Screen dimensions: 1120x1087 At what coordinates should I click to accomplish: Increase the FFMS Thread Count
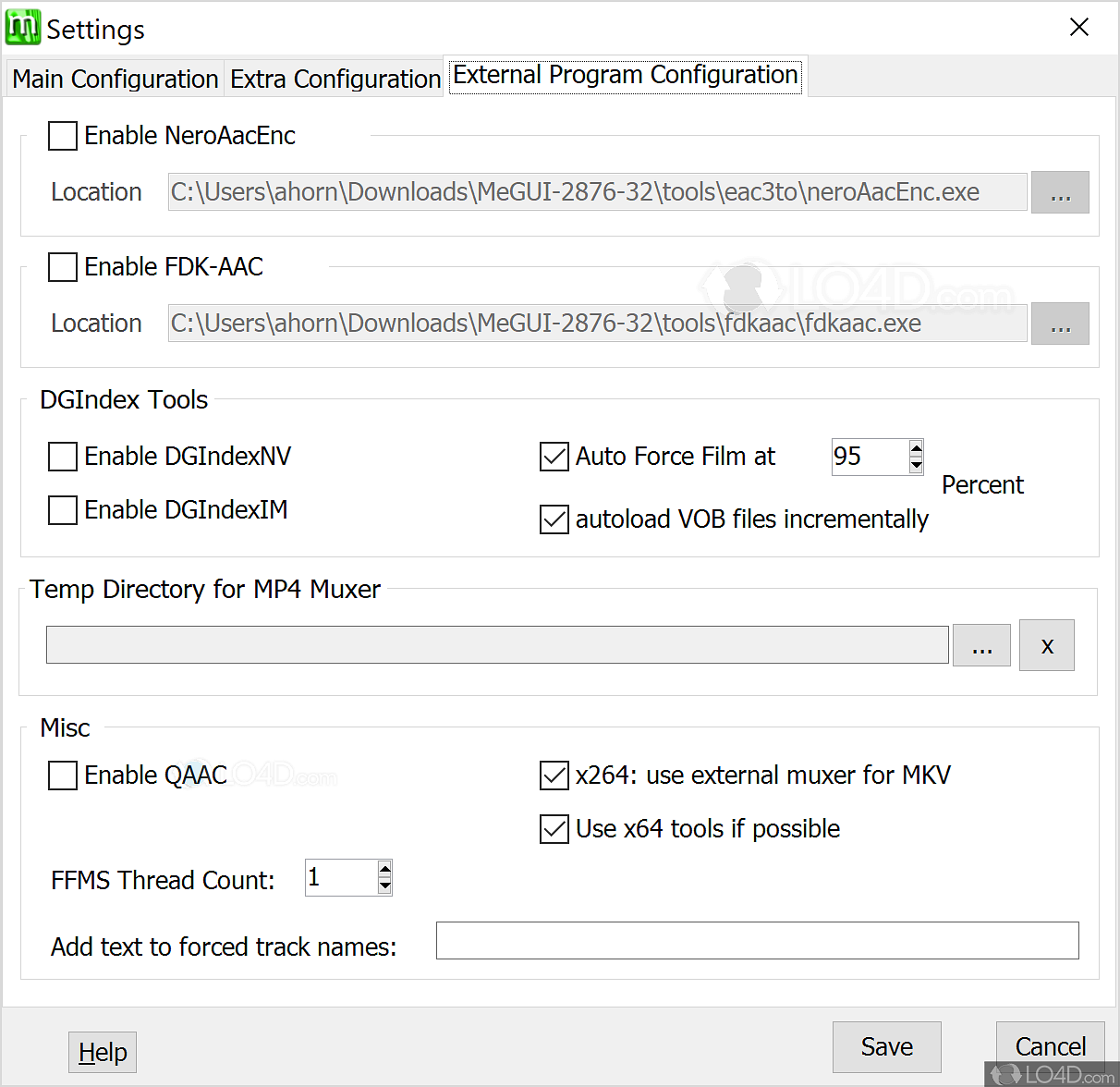[x=384, y=870]
